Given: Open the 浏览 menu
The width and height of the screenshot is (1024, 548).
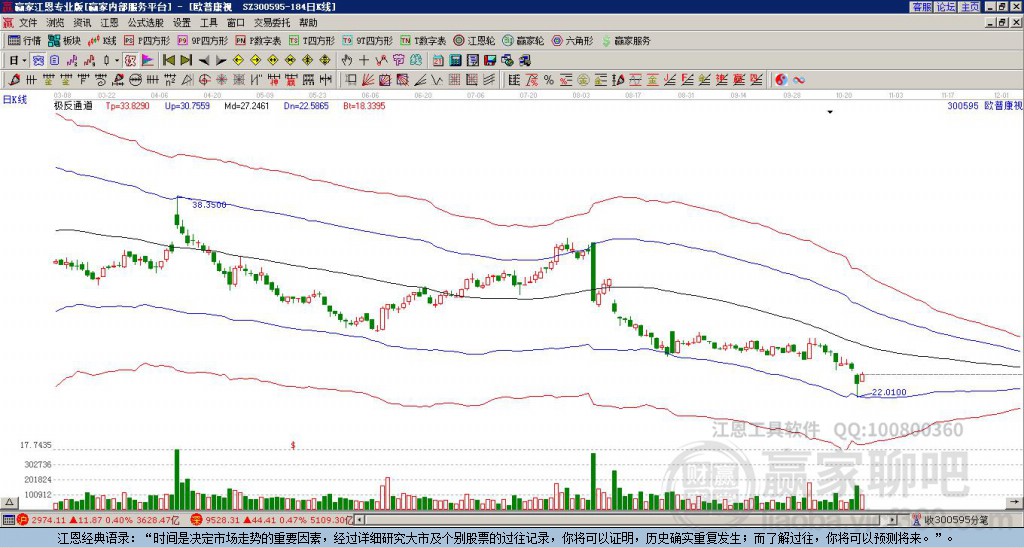Looking at the screenshot, I should 56,23.
